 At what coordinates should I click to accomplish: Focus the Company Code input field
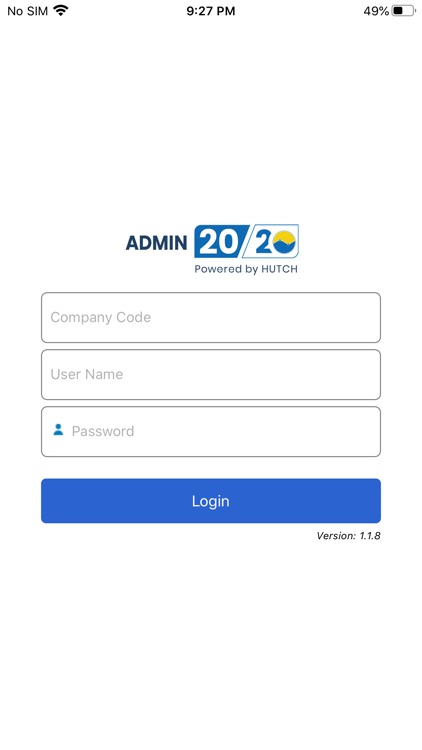(x=211, y=318)
